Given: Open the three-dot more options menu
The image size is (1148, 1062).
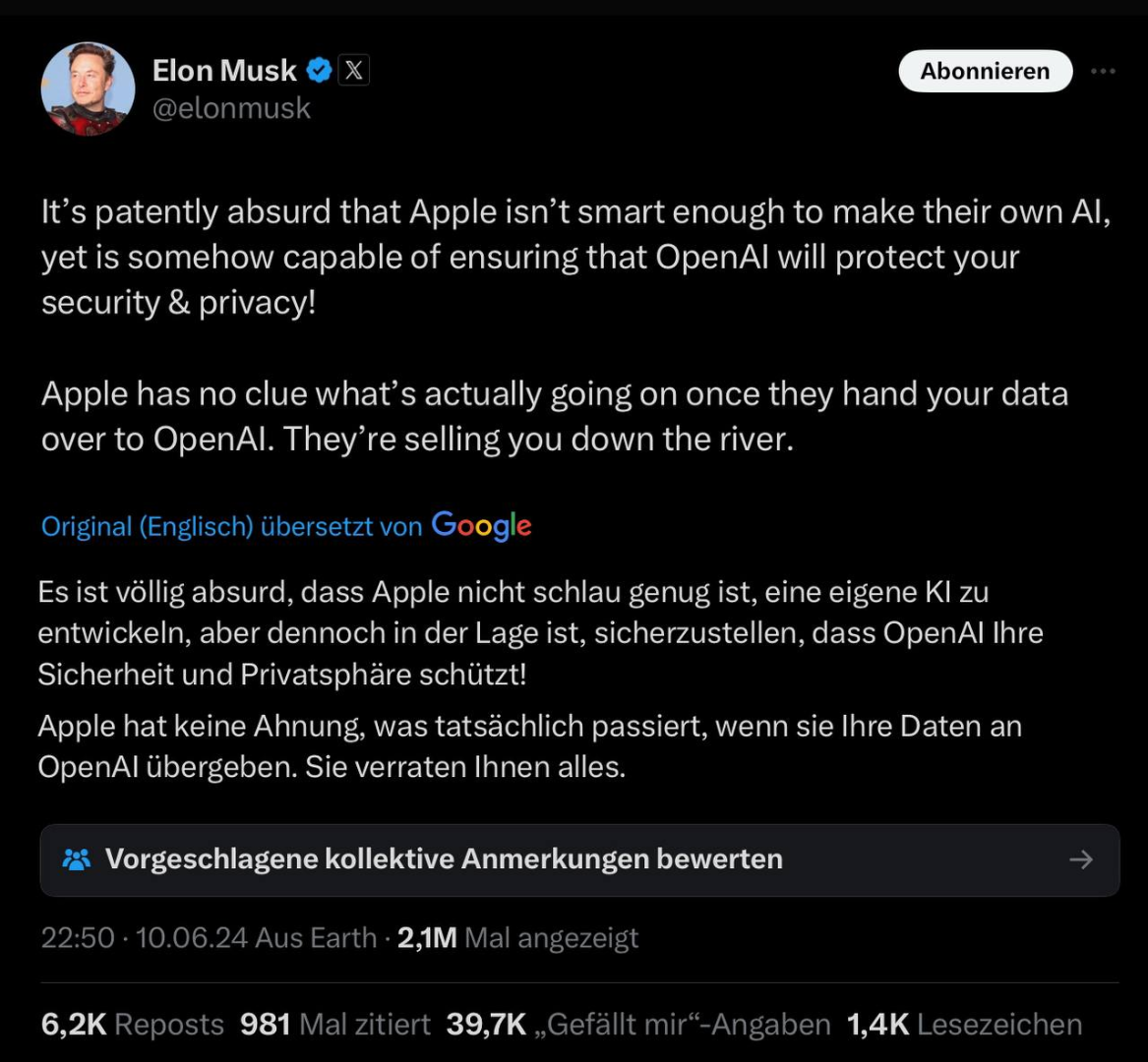Looking at the screenshot, I should click(1104, 72).
